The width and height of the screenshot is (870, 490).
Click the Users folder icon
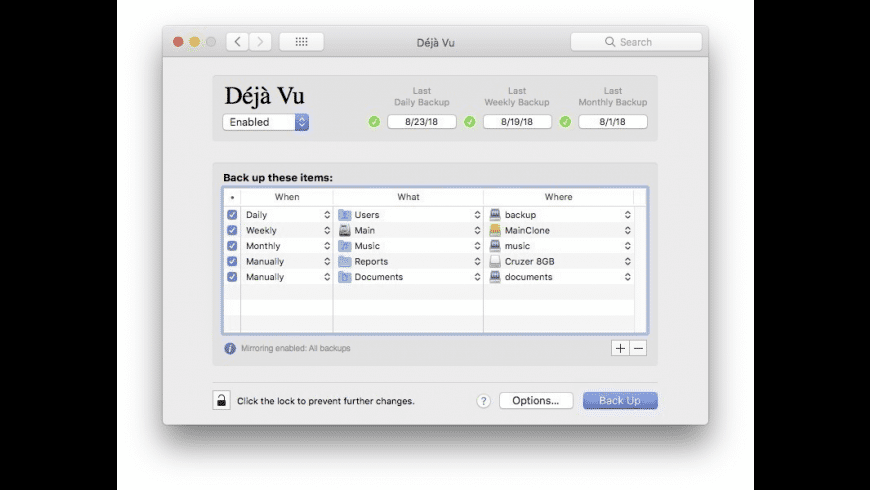pyautogui.click(x=345, y=215)
